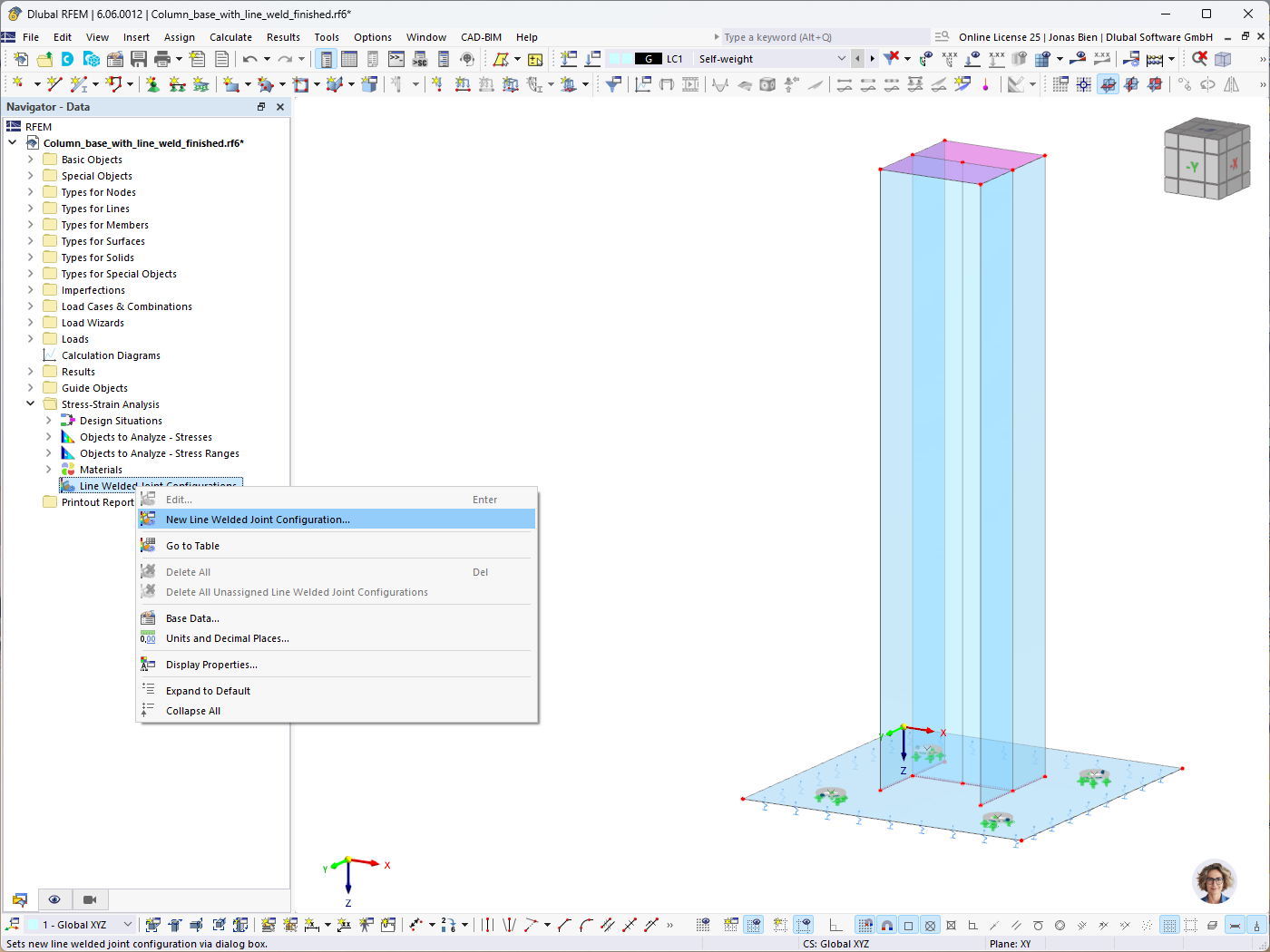Image resolution: width=1270 pixels, height=952 pixels.
Task: Go to the previous load case arrow
Action: 858,59
